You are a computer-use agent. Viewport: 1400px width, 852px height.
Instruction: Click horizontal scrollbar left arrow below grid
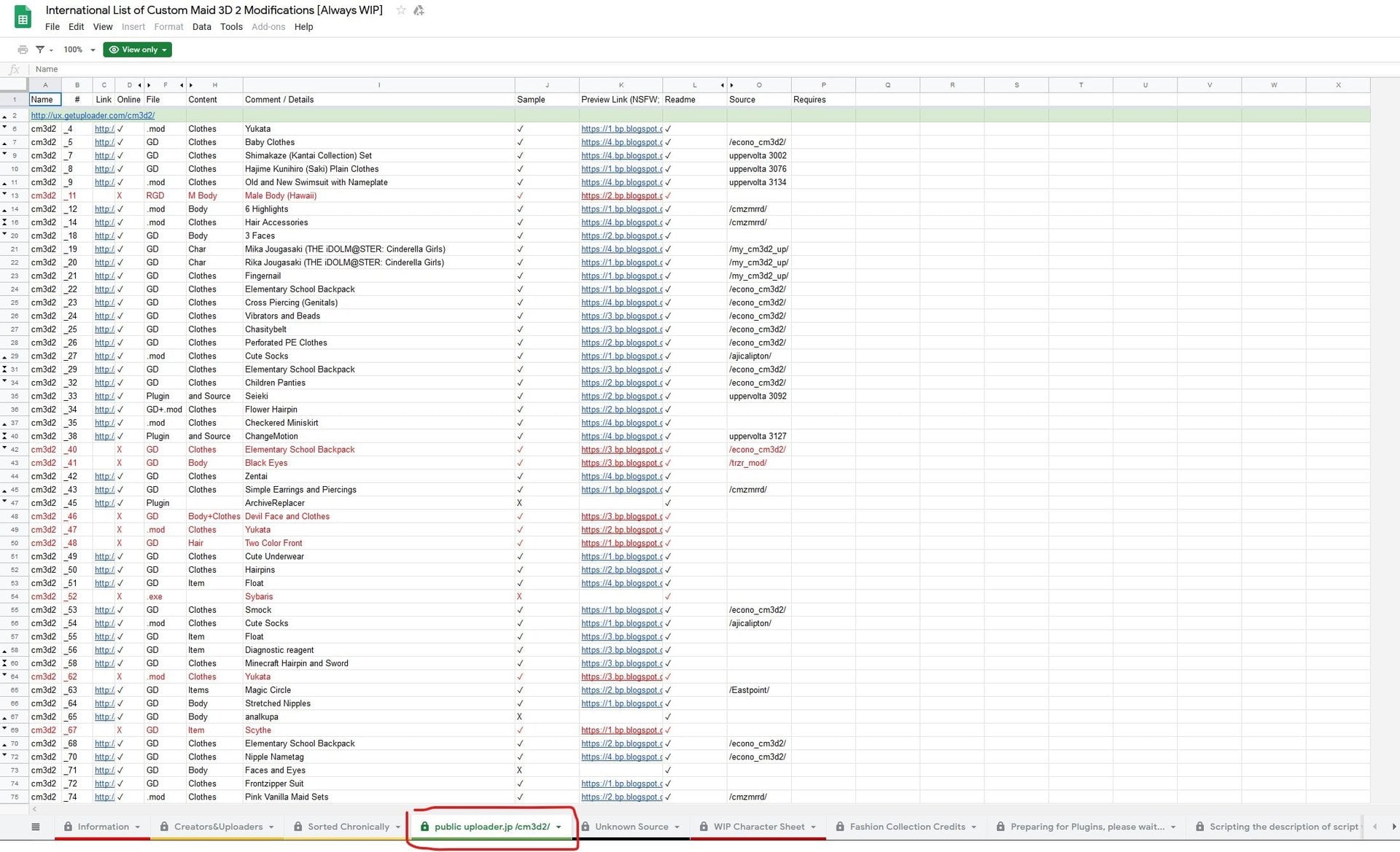tap(34, 809)
